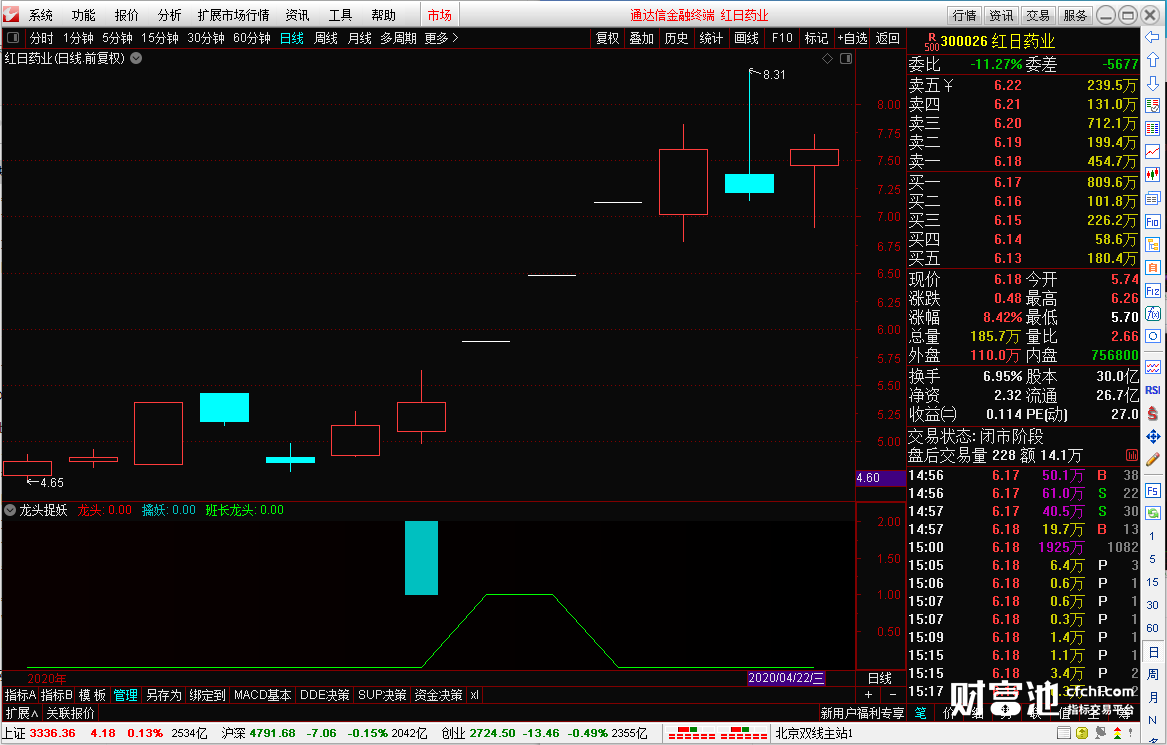Select the pencil drawing tool icon
Viewport: 1167px width, 745px height.
[x=1153, y=459]
